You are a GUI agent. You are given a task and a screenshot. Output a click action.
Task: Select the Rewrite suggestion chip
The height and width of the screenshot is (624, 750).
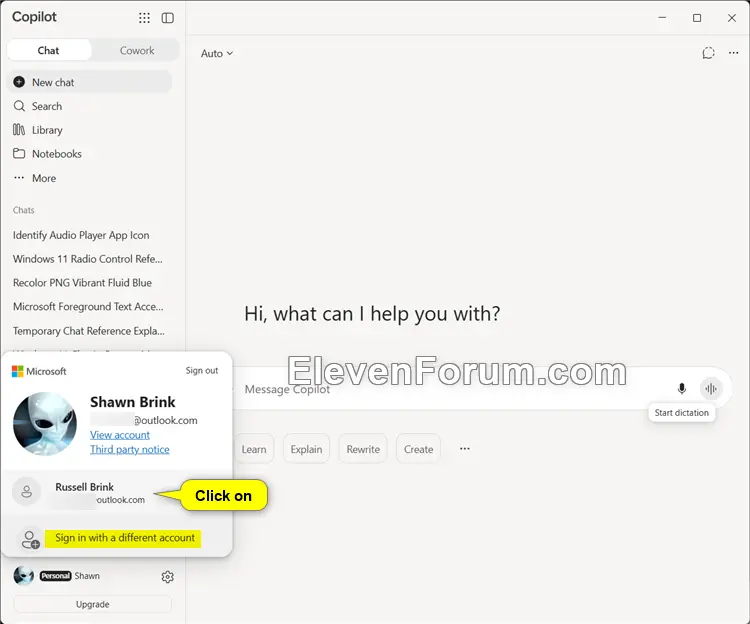tap(363, 449)
